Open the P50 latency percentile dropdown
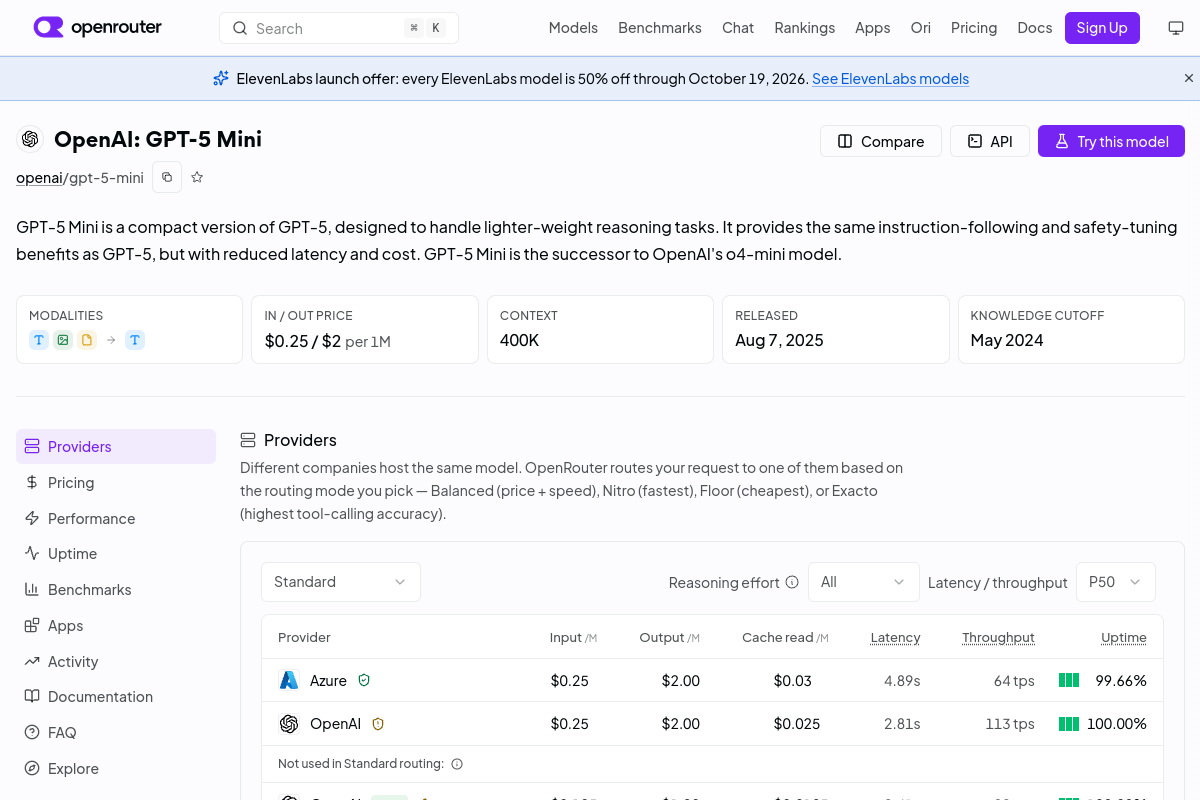Screen dimensions: 1200x800 pyautogui.click(x=1116, y=582)
